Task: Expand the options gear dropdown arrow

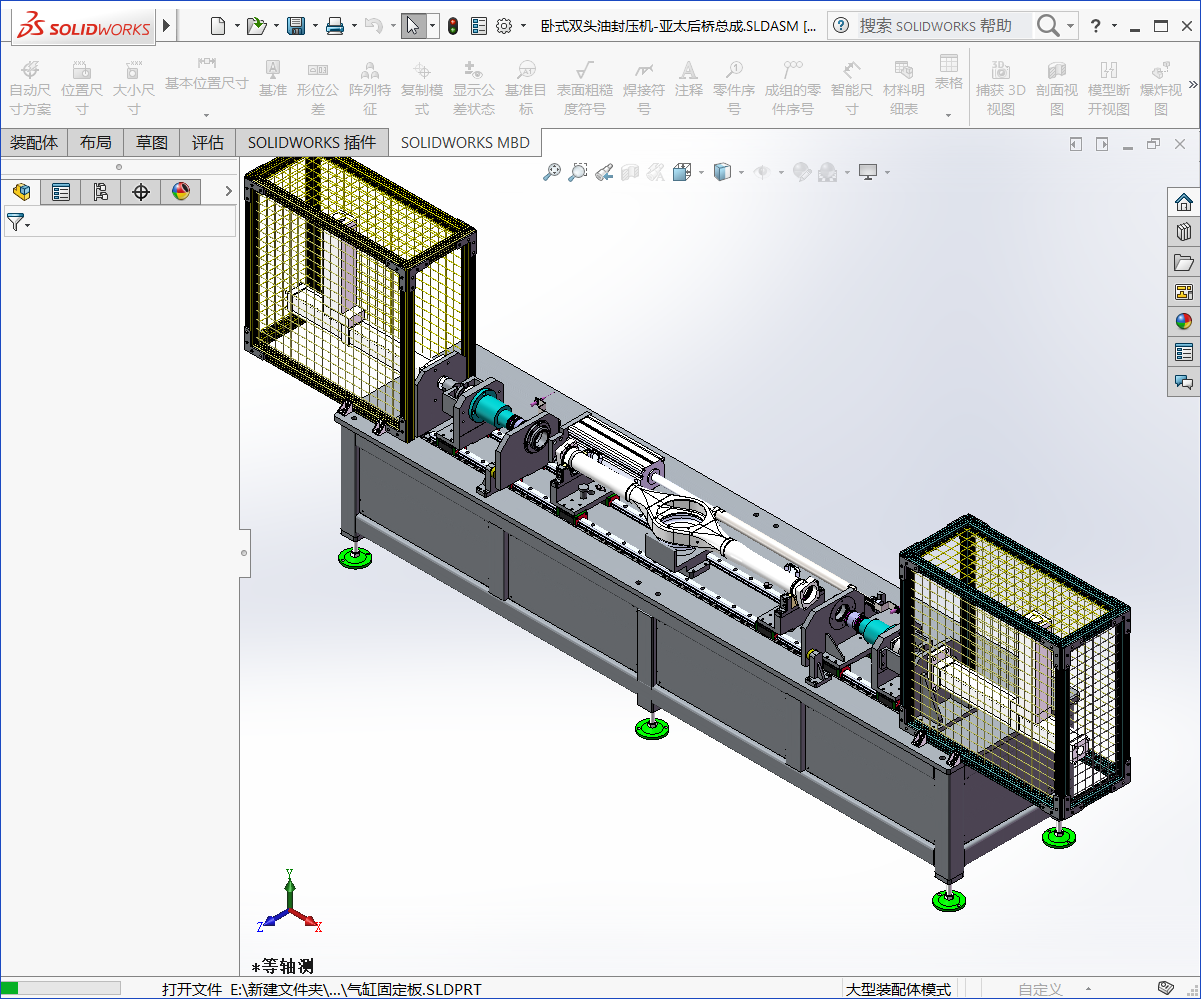Action: click(523, 26)
